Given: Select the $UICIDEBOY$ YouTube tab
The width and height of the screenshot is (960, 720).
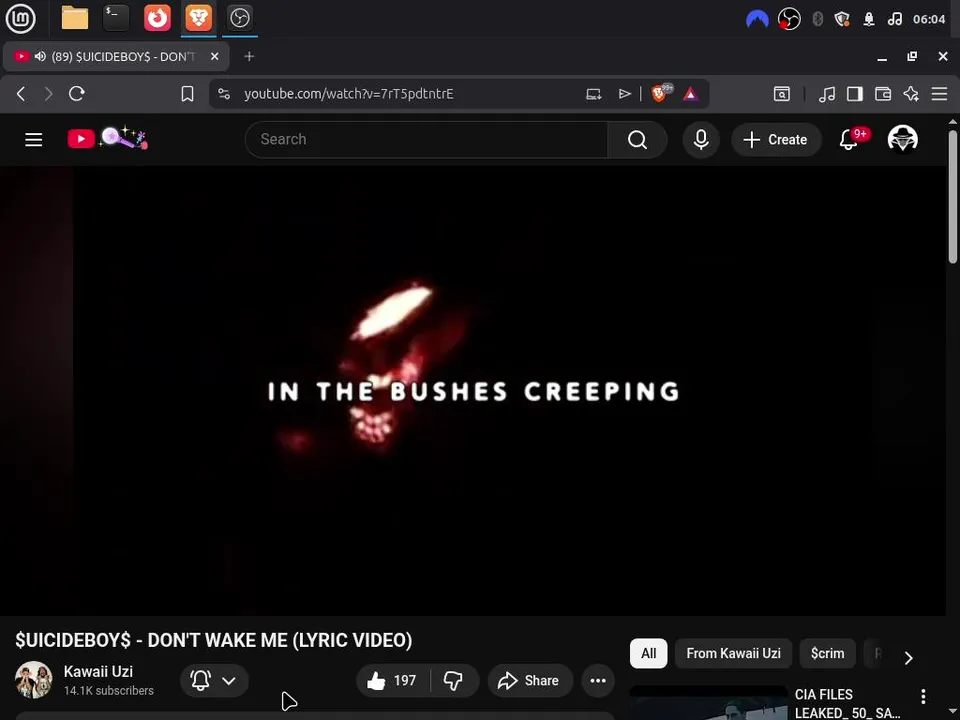Looking at the screenshot, I should [116, 56].
